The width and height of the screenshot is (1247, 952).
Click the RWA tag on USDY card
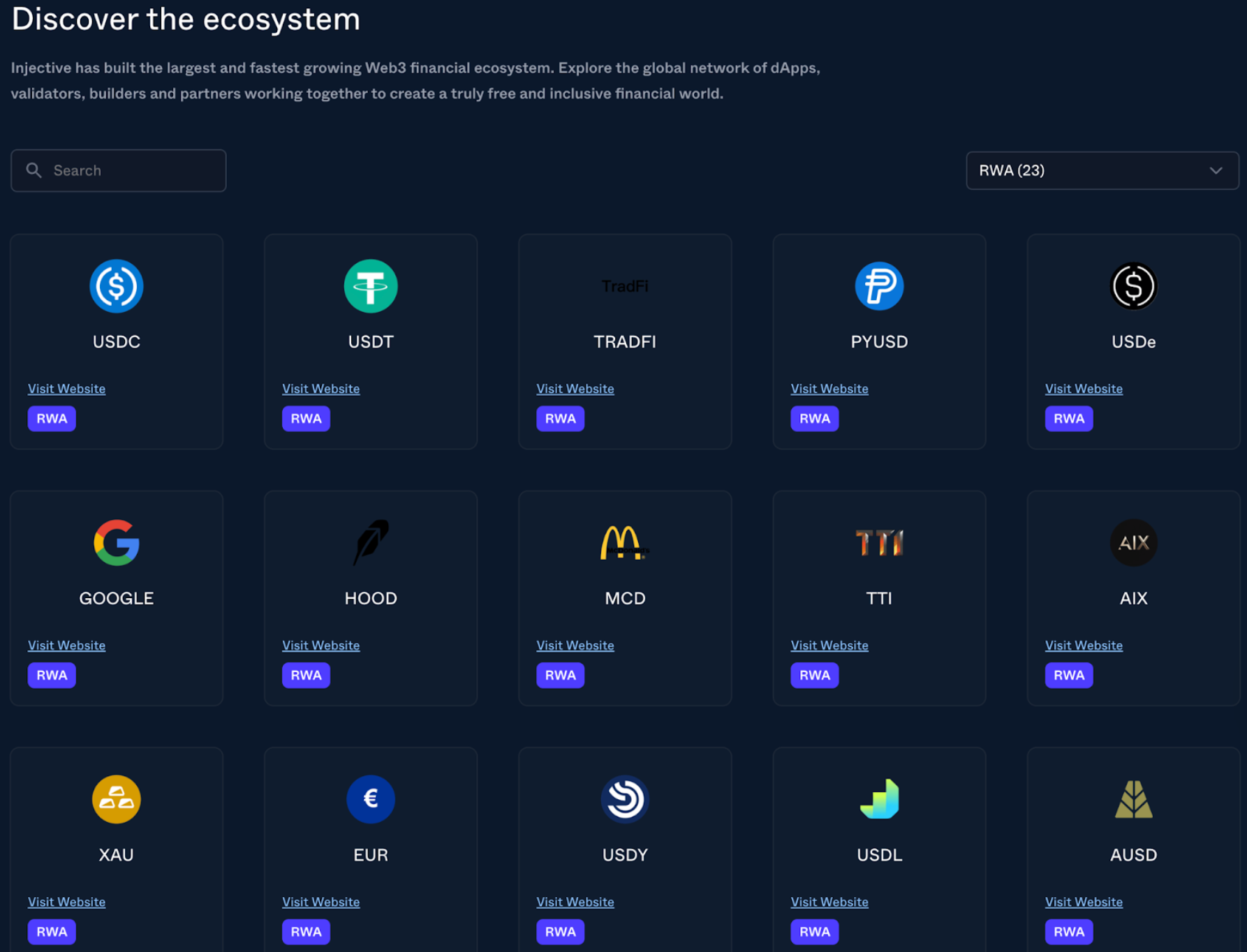click(560, 932)
